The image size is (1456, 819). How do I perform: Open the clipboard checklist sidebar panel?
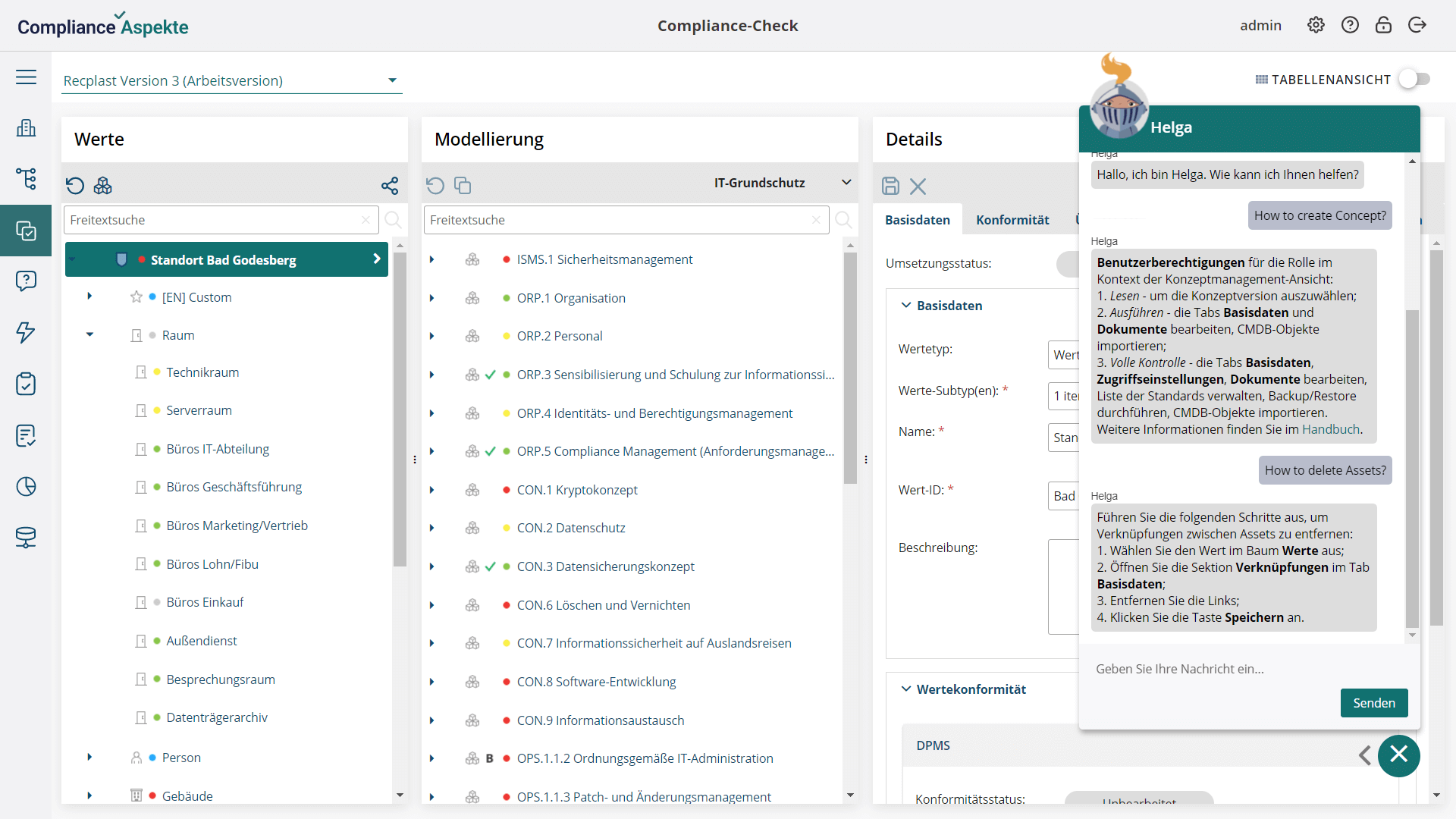(x=27, y=384)
